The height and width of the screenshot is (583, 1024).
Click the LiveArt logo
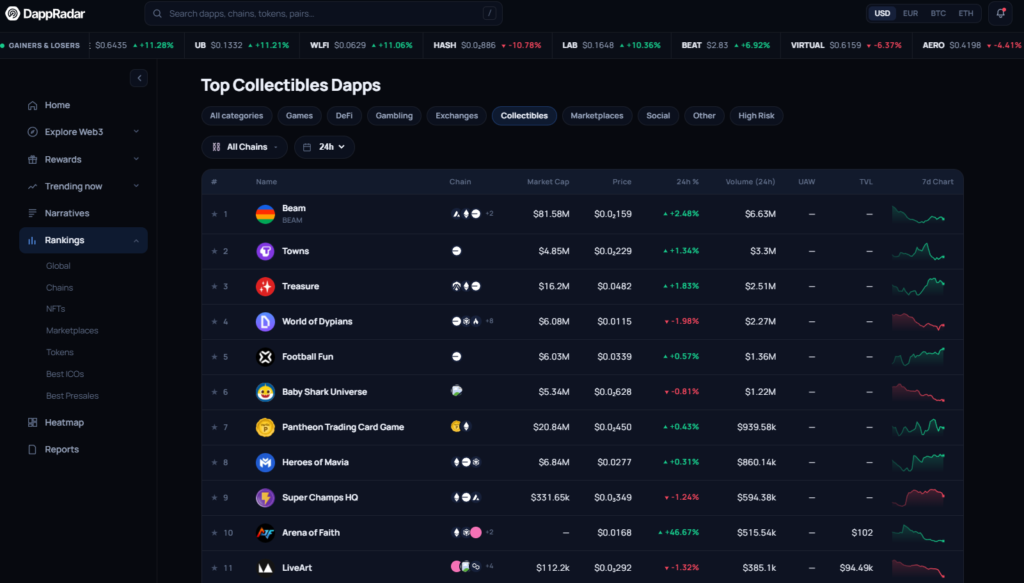click(265, 568)
